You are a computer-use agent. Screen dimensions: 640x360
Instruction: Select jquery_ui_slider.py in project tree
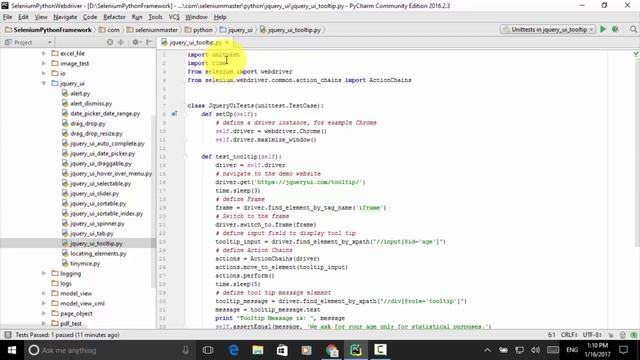[94, 193]
